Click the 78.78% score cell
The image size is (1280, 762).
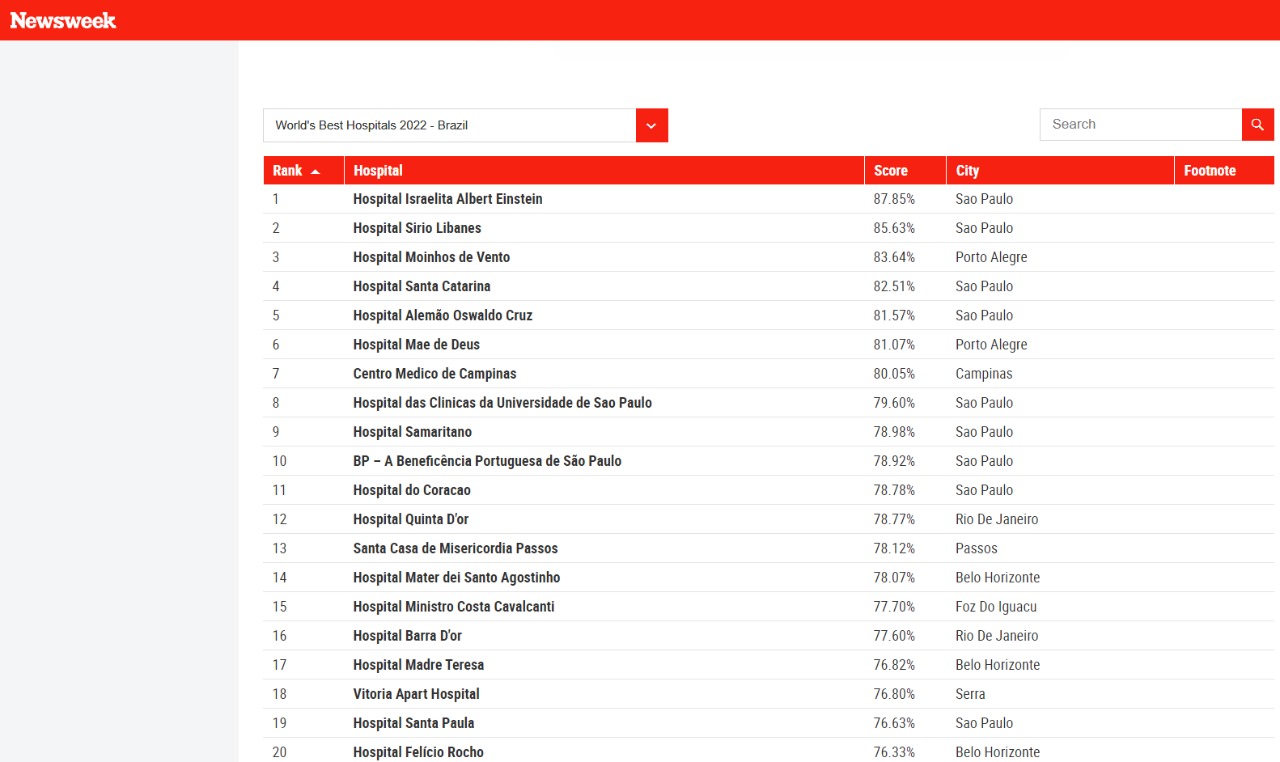tap(894, 490)
